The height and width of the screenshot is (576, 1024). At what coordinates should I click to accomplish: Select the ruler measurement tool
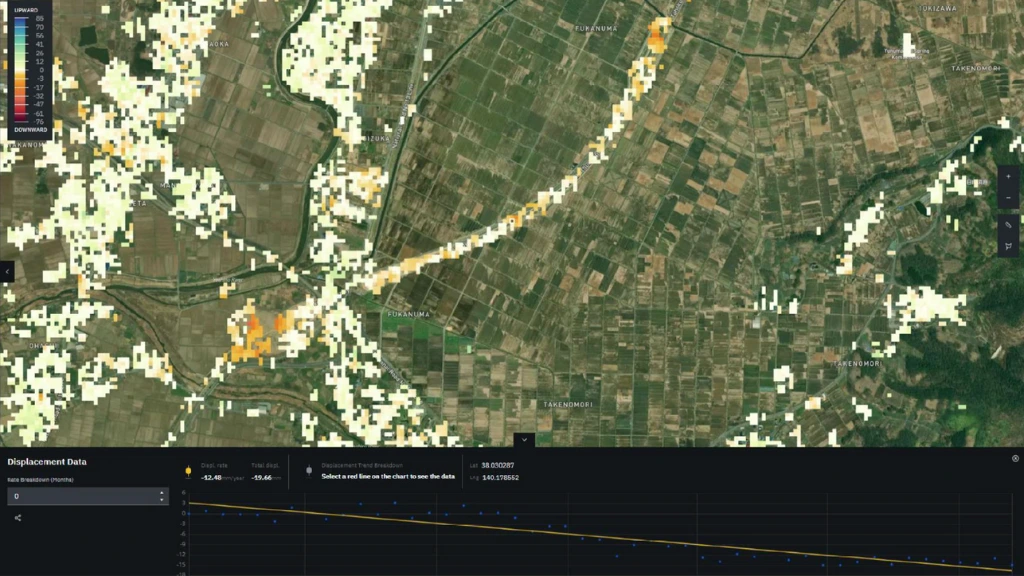(1008, 225)
